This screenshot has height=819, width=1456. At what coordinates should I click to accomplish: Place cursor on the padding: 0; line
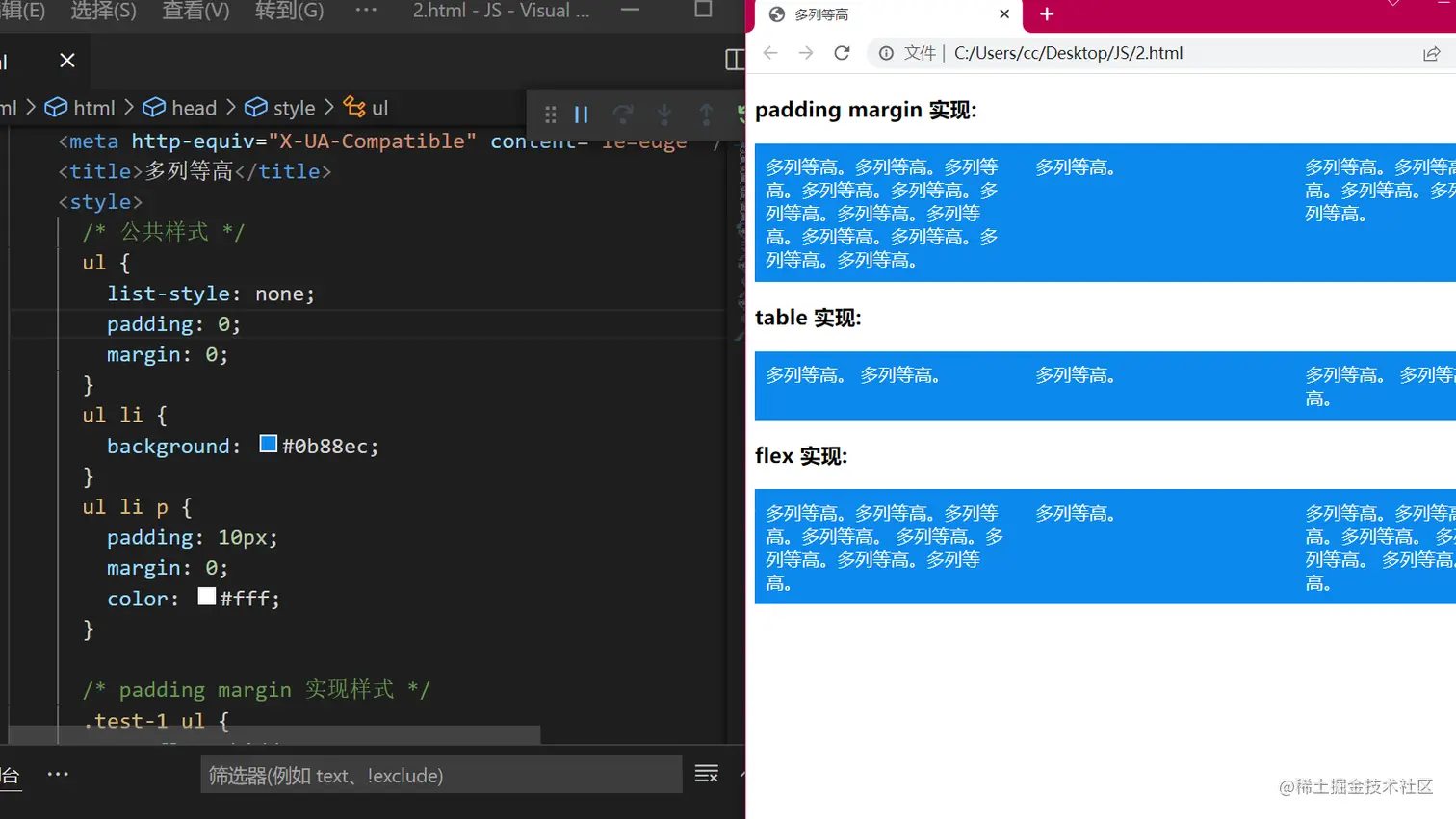[173, 324]
